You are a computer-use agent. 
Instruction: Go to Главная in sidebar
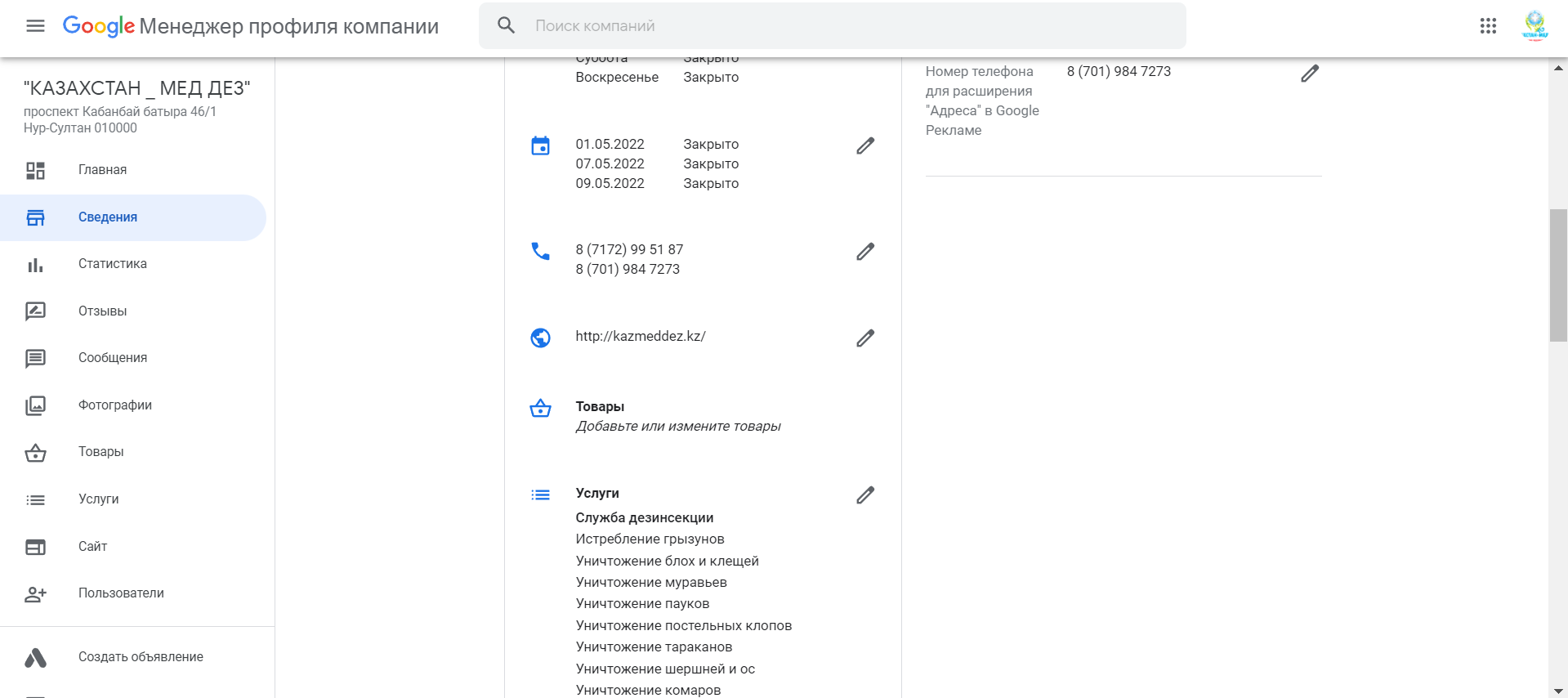coord(102,170)
